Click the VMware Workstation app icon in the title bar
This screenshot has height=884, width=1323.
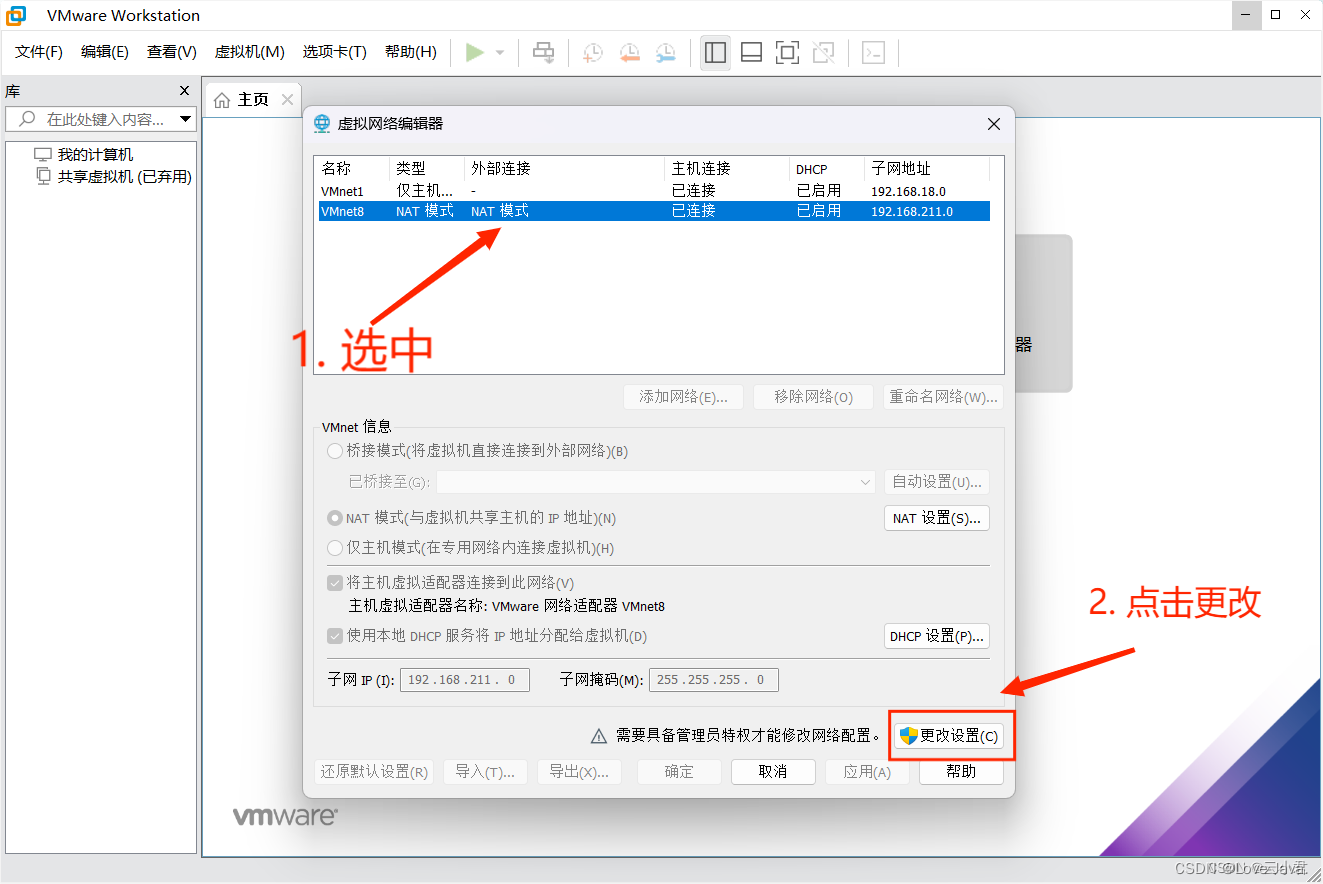pos(16,15)
